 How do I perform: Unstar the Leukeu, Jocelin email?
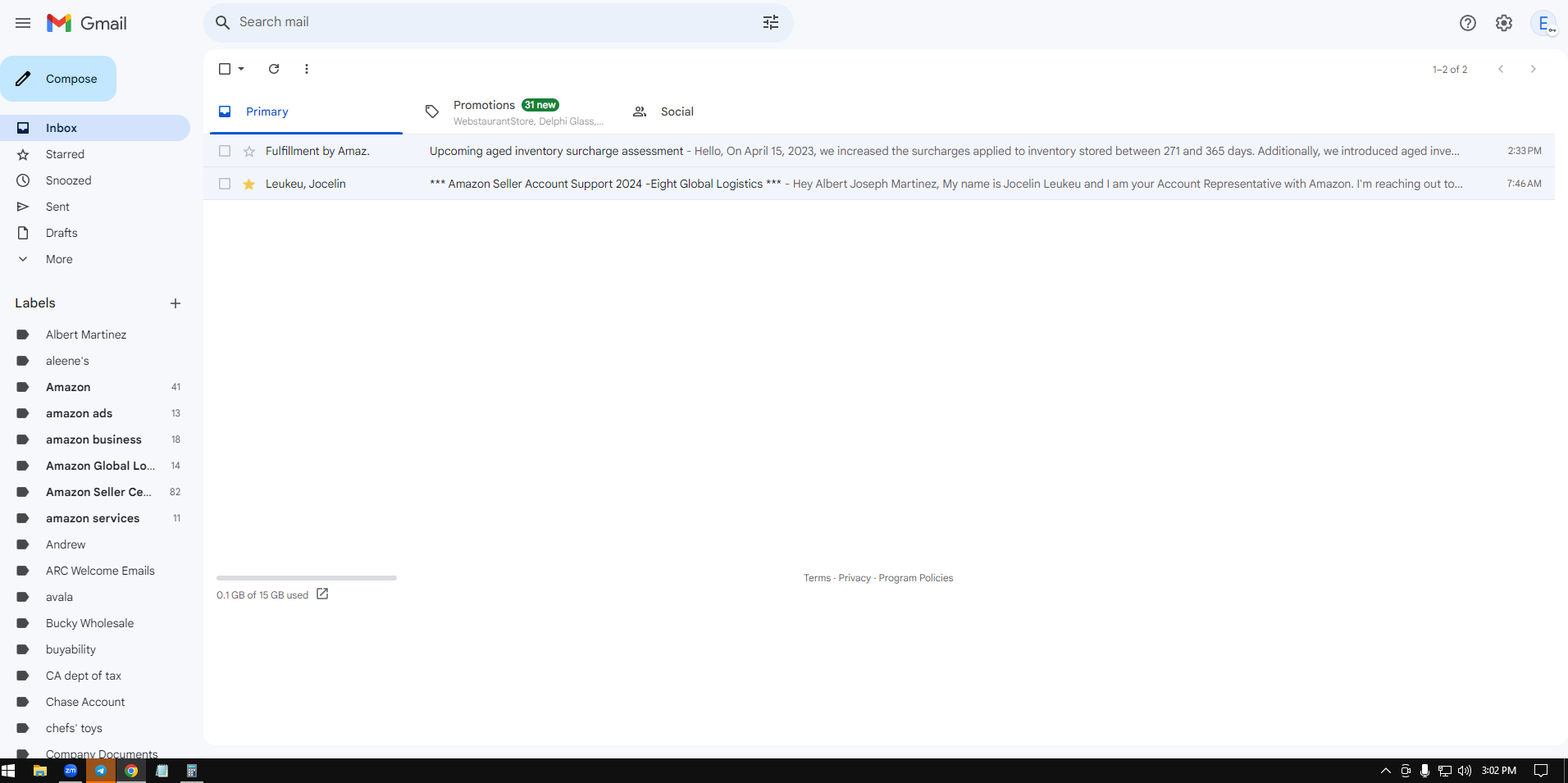point(249,184)
